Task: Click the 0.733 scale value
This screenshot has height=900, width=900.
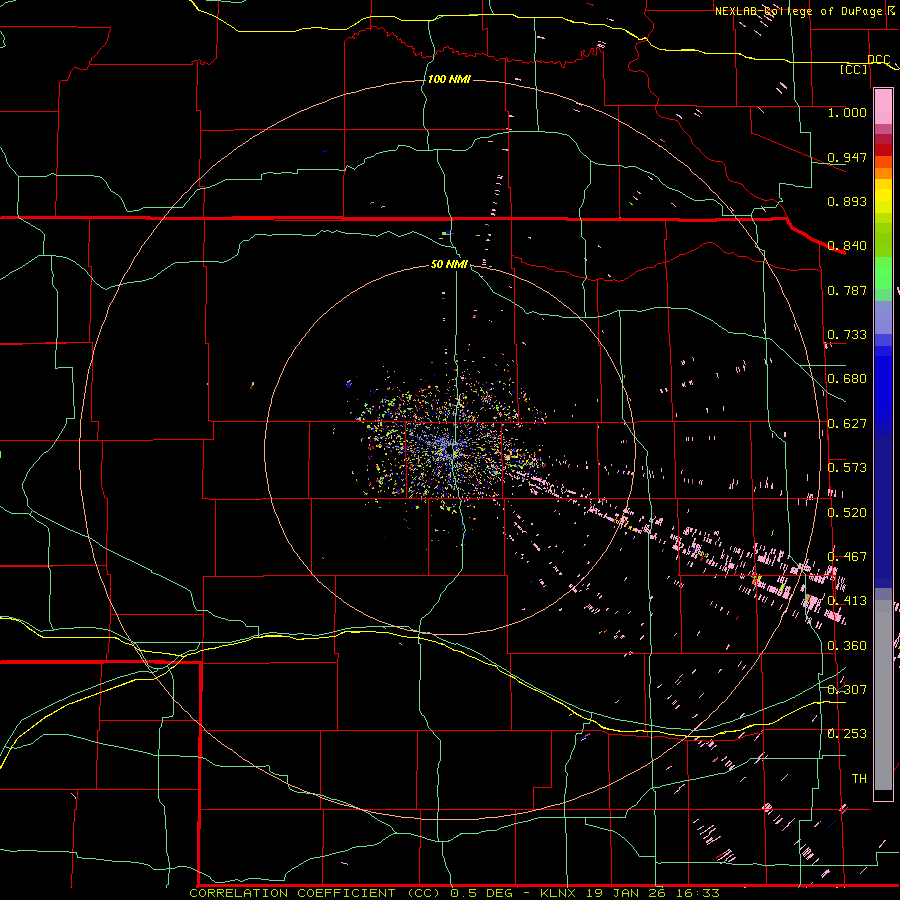Action: point(847,335)
